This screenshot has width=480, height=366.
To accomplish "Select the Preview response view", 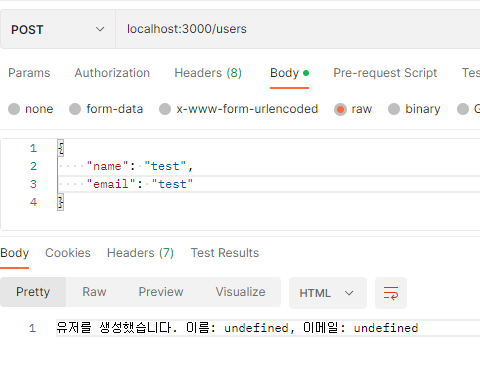I will click(161, 292).
